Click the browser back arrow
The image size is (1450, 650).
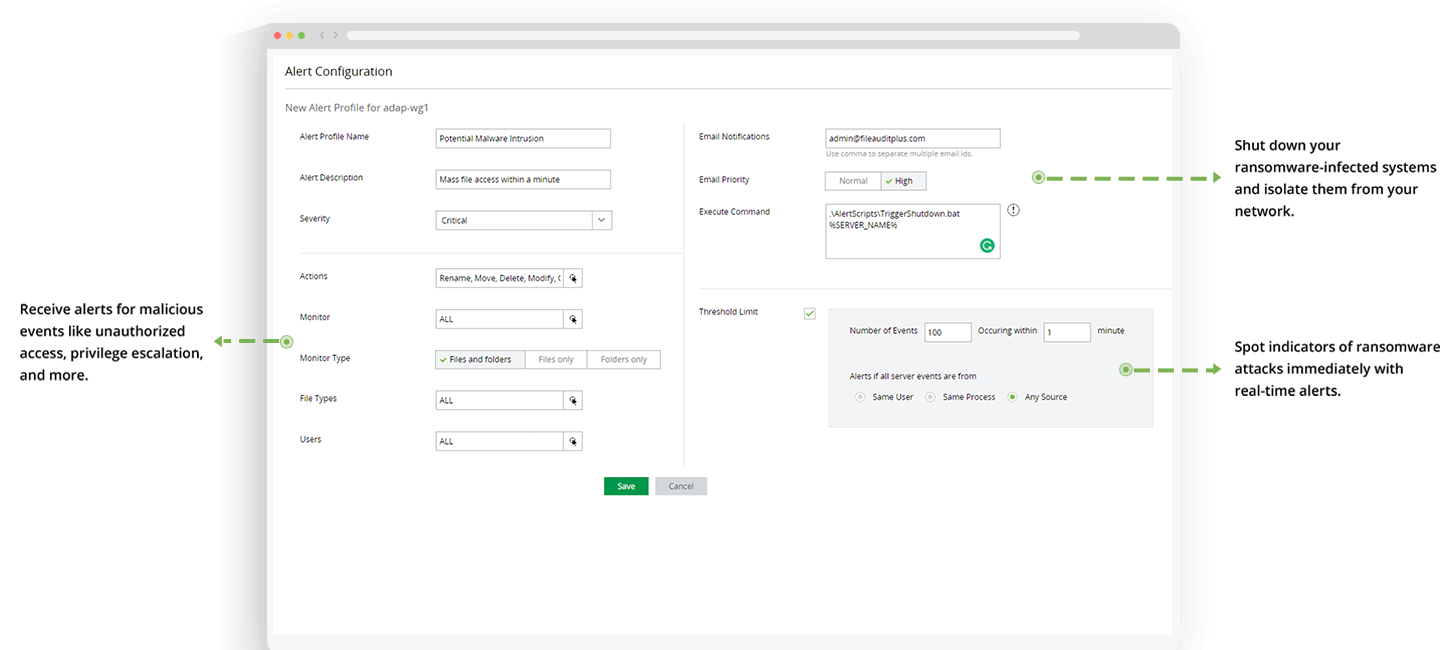(322, 35)
